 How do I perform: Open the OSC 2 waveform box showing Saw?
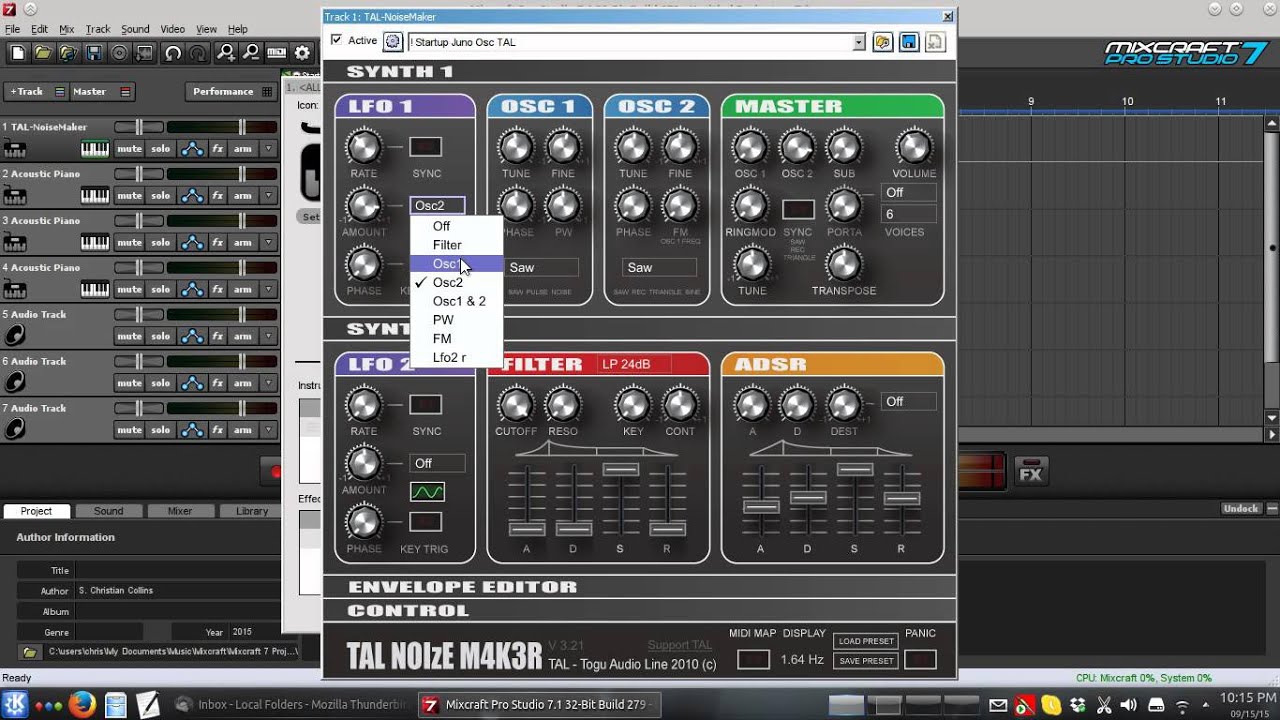pyautogui.click(x=659, y=267)
